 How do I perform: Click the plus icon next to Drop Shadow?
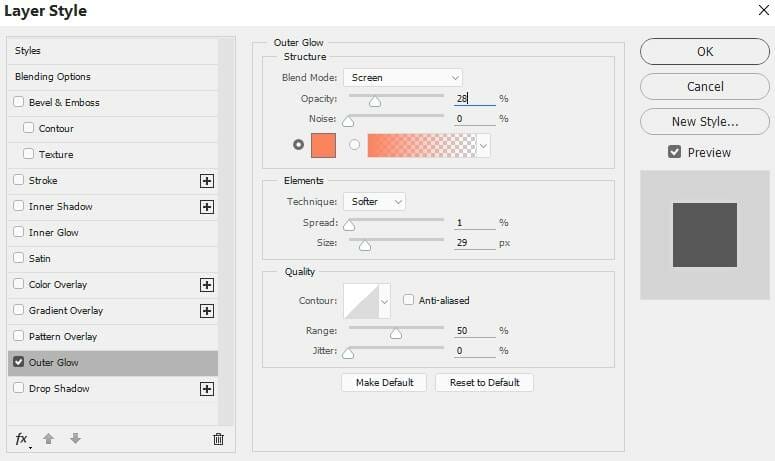[x=207, y=389]
